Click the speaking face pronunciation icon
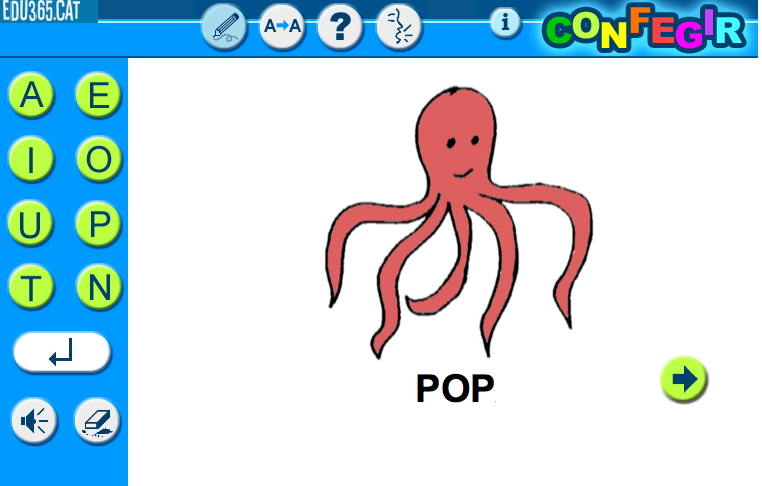This screenshot has width=762, height=486. (399, 26)
